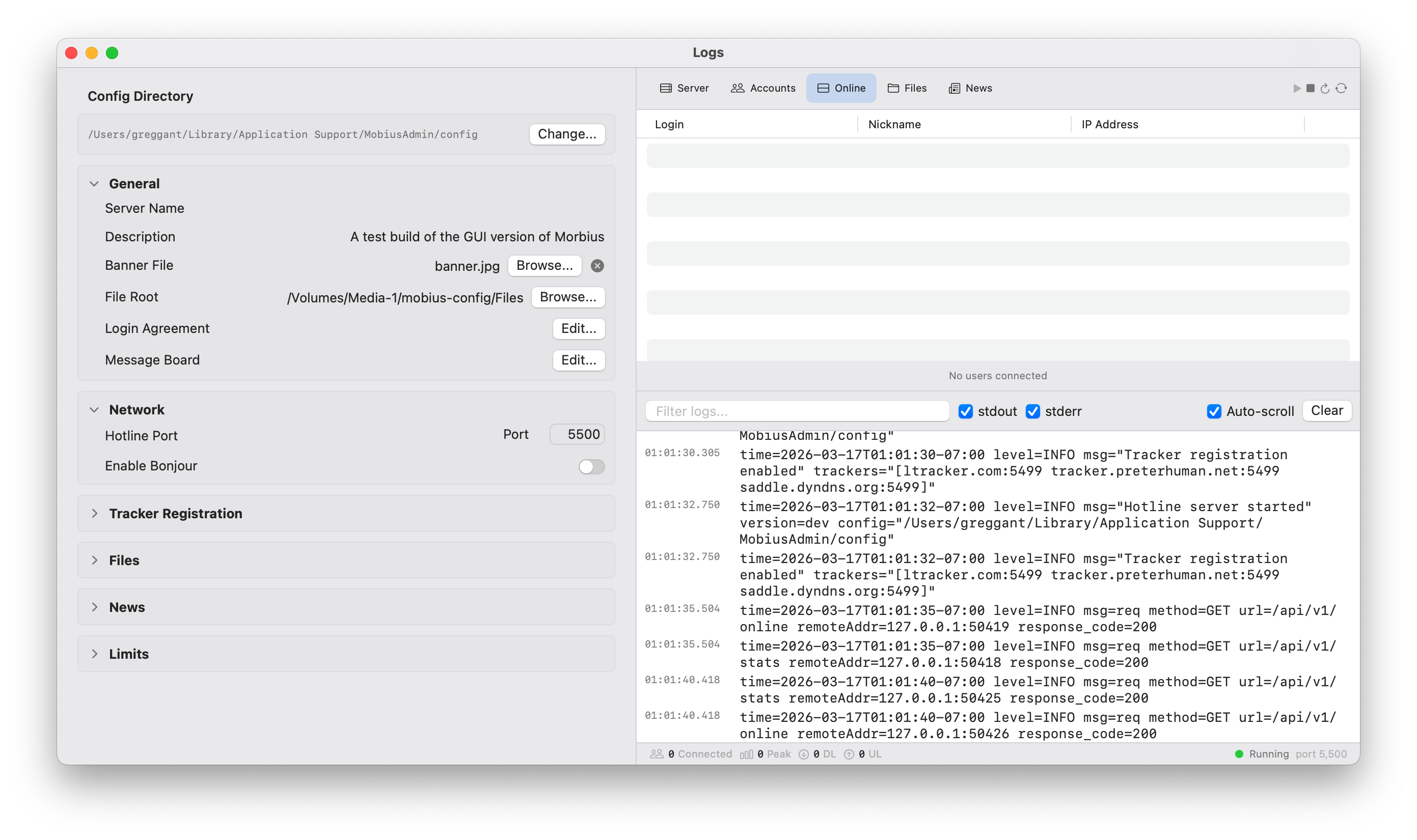Click the upload UL arrow icon
The width and height of the screenshot is (1417, 840).
849,754
